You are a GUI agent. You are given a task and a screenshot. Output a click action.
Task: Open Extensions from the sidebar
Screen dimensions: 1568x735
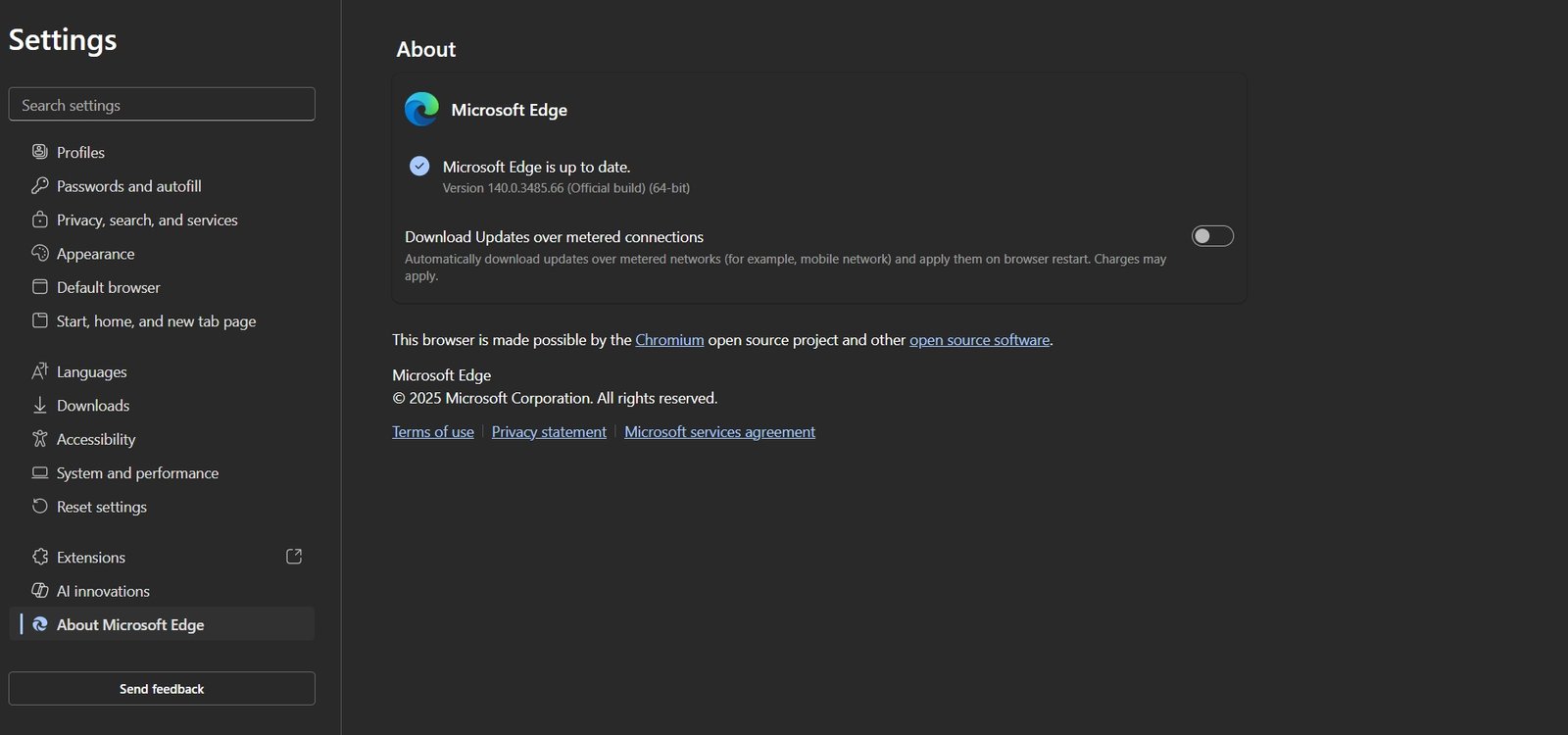162,557
